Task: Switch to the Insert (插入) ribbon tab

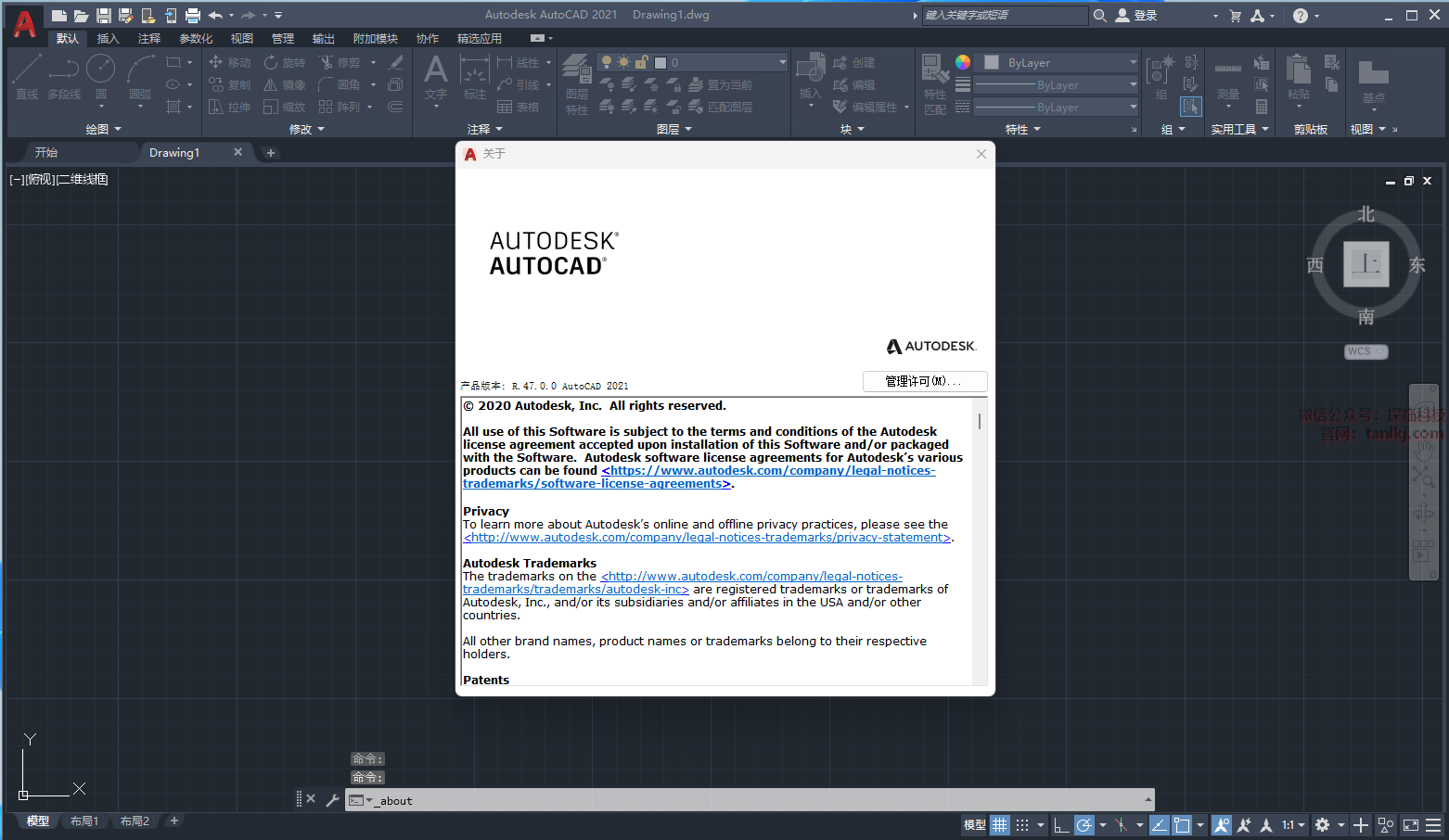Action: click(108, 38)
